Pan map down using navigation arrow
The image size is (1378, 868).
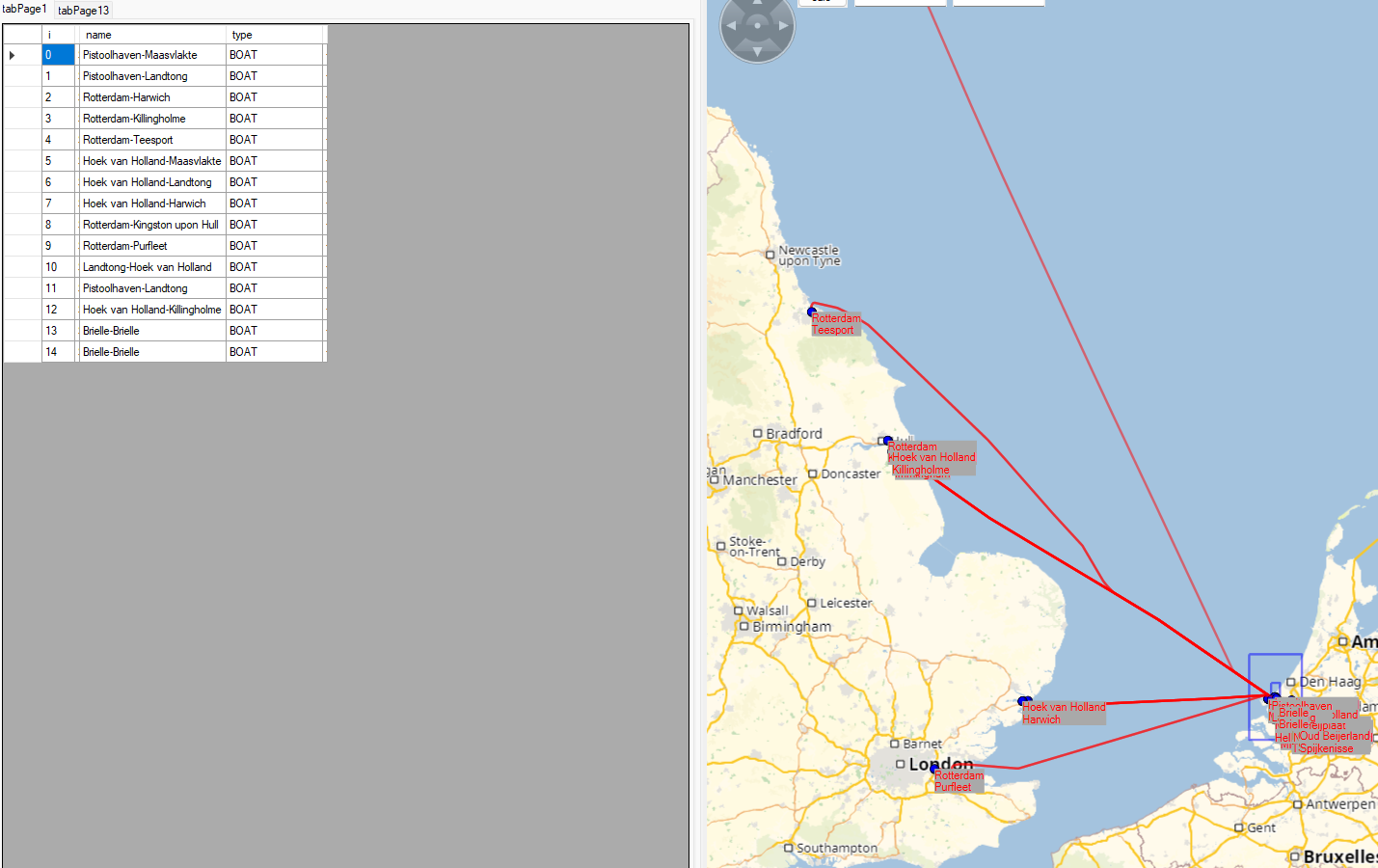(x=757, y=51)
